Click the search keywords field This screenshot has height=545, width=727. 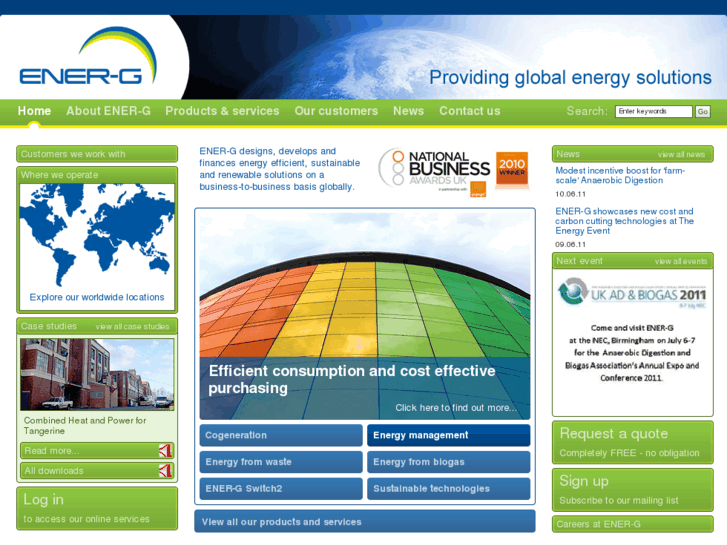click(654, 111)
